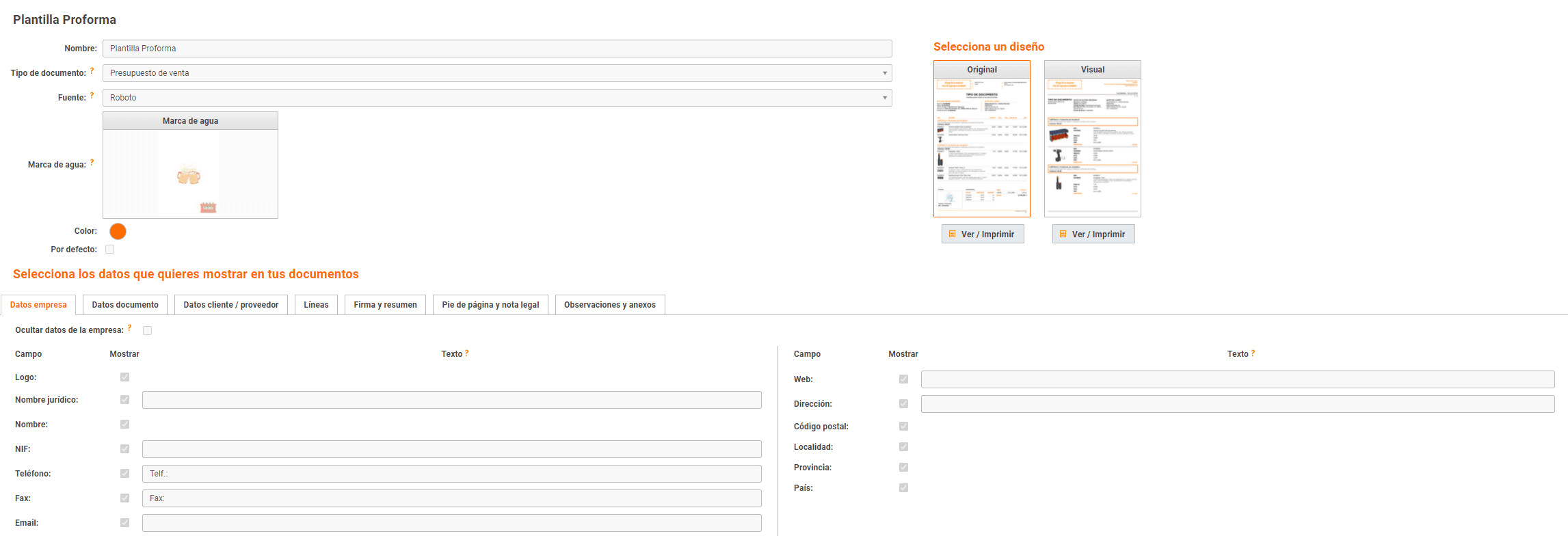Switch to the Datos documento tab
1568x551 pixels.
tap(125, 305)
